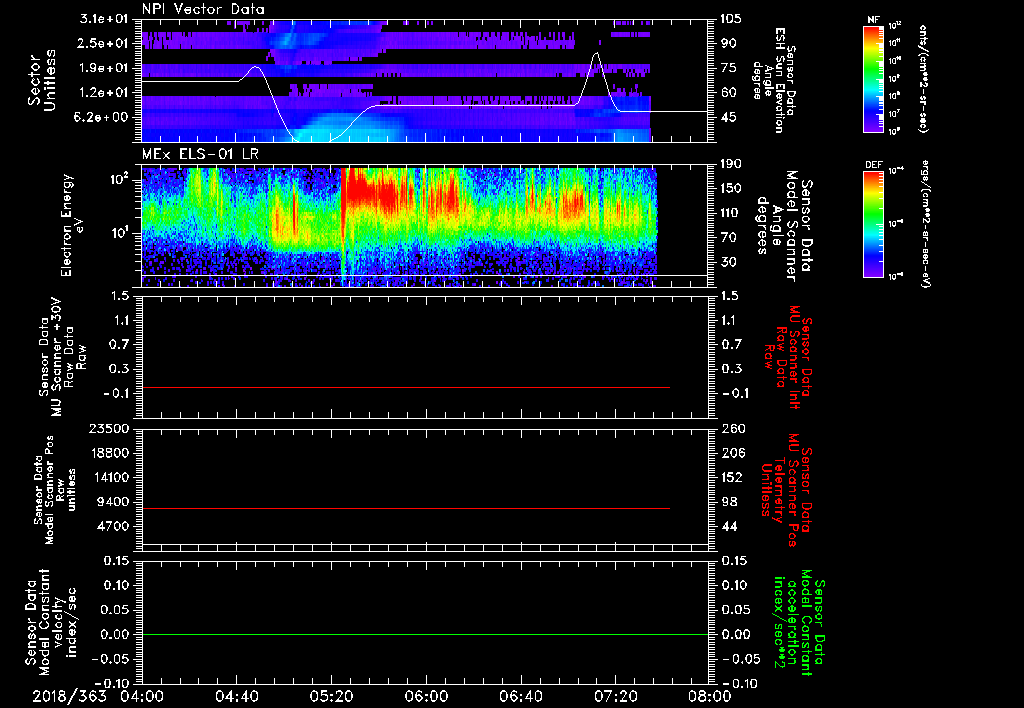Select the 'MEx ELS-01 LR' panel title
The image size is (1024, 708).
198,155
